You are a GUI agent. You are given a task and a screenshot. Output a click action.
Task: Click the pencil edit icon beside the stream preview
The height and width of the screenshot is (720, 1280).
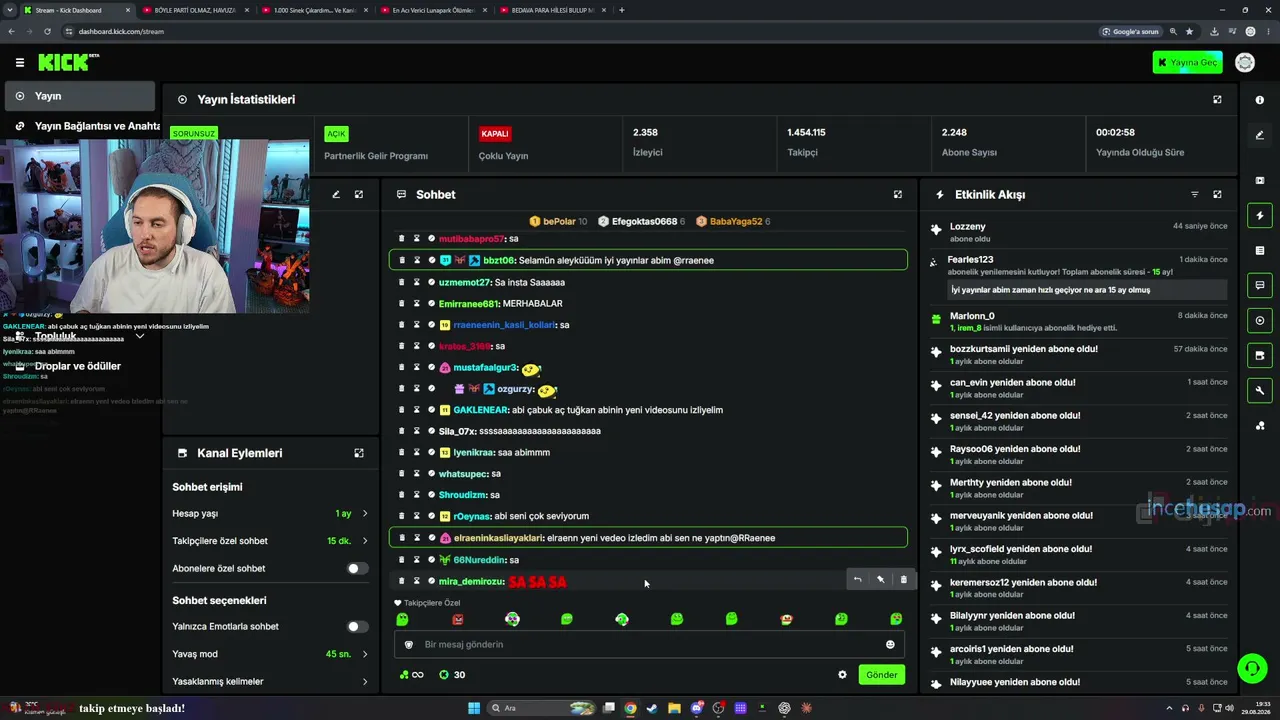tap(336, 194)
